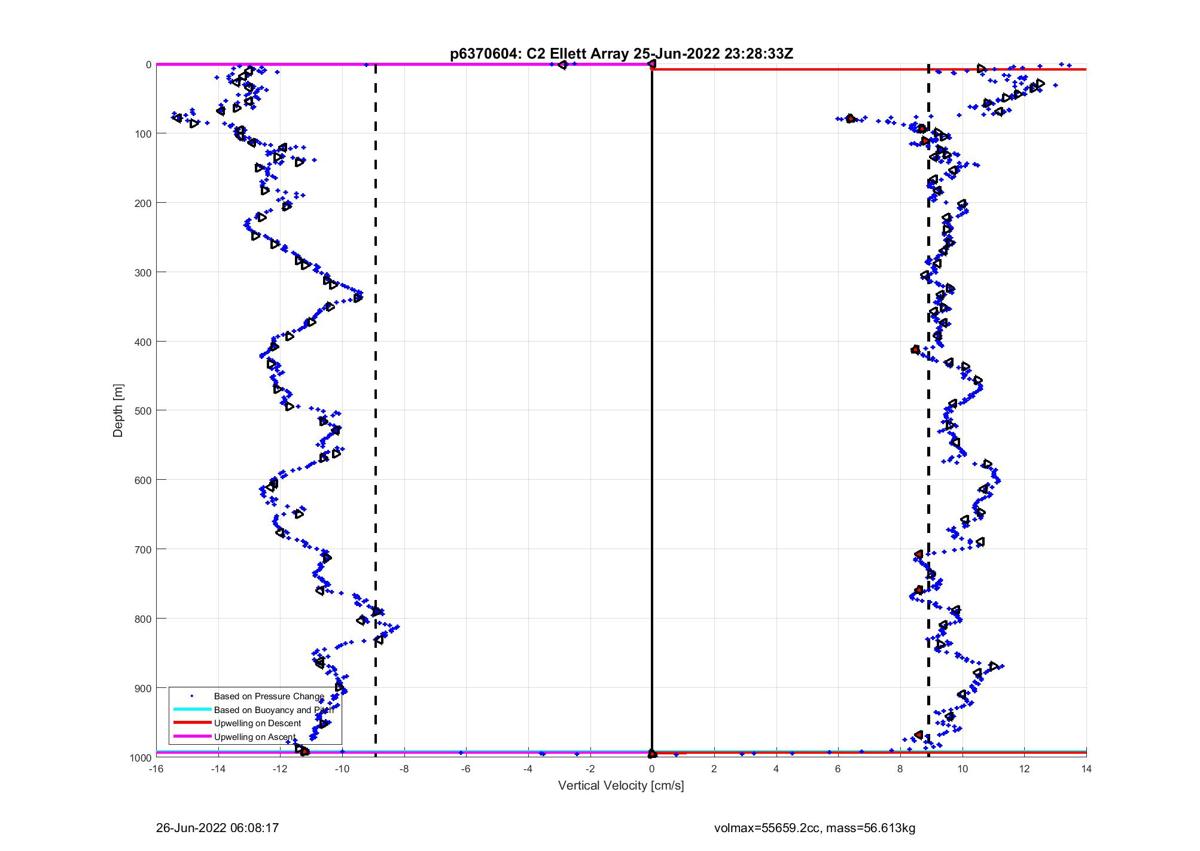Click the volmax=55659.2cc, mass=56.613kg text

click(816, 828)
